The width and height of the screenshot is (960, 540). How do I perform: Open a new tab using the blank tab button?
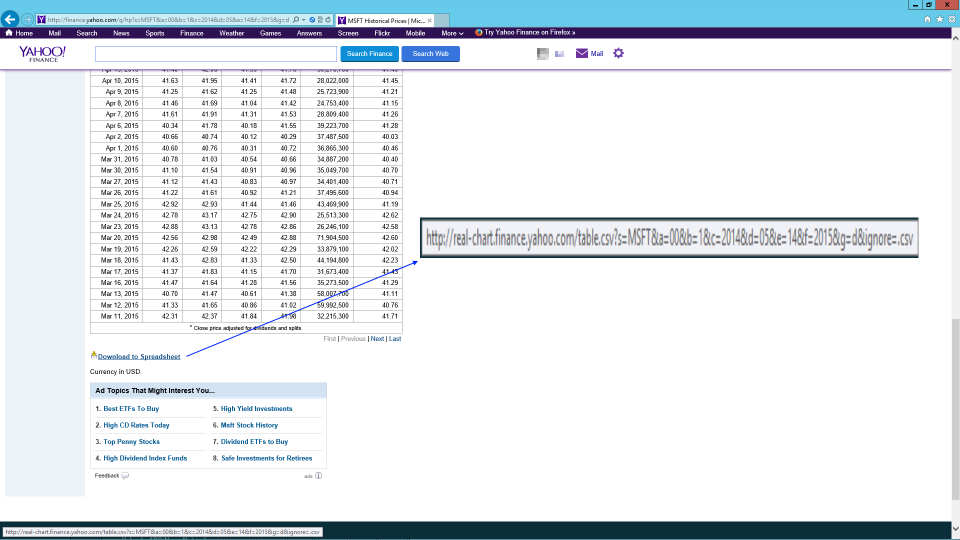click(x=441, y=20)
